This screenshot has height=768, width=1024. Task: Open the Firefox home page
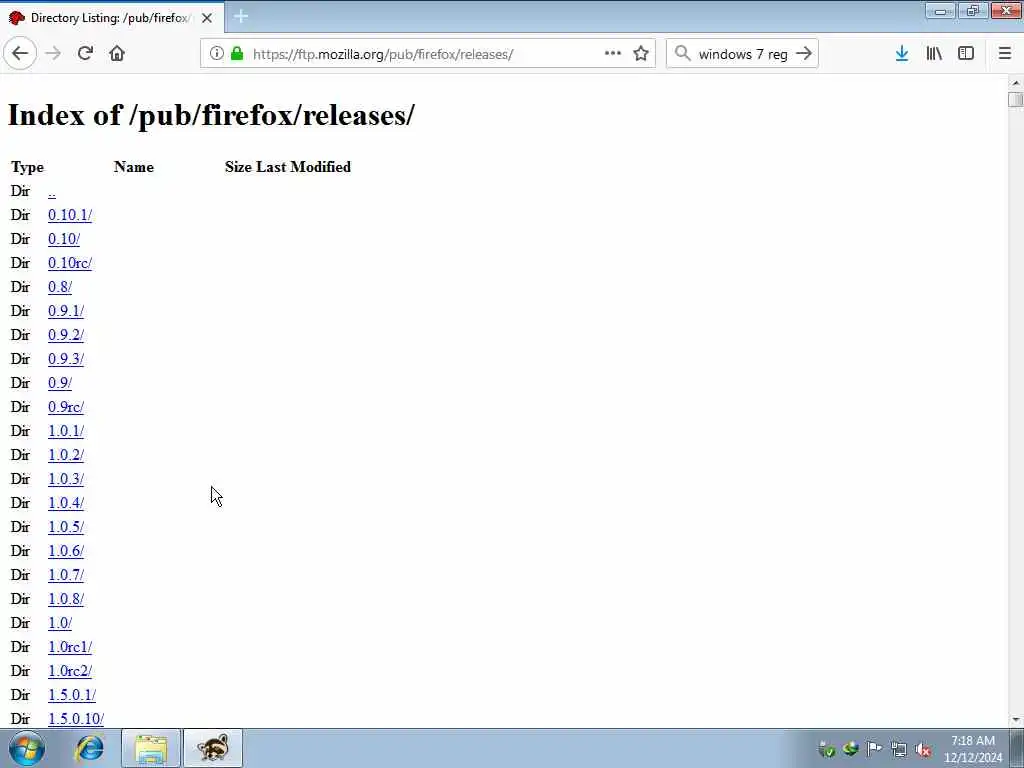pos(117,54)
